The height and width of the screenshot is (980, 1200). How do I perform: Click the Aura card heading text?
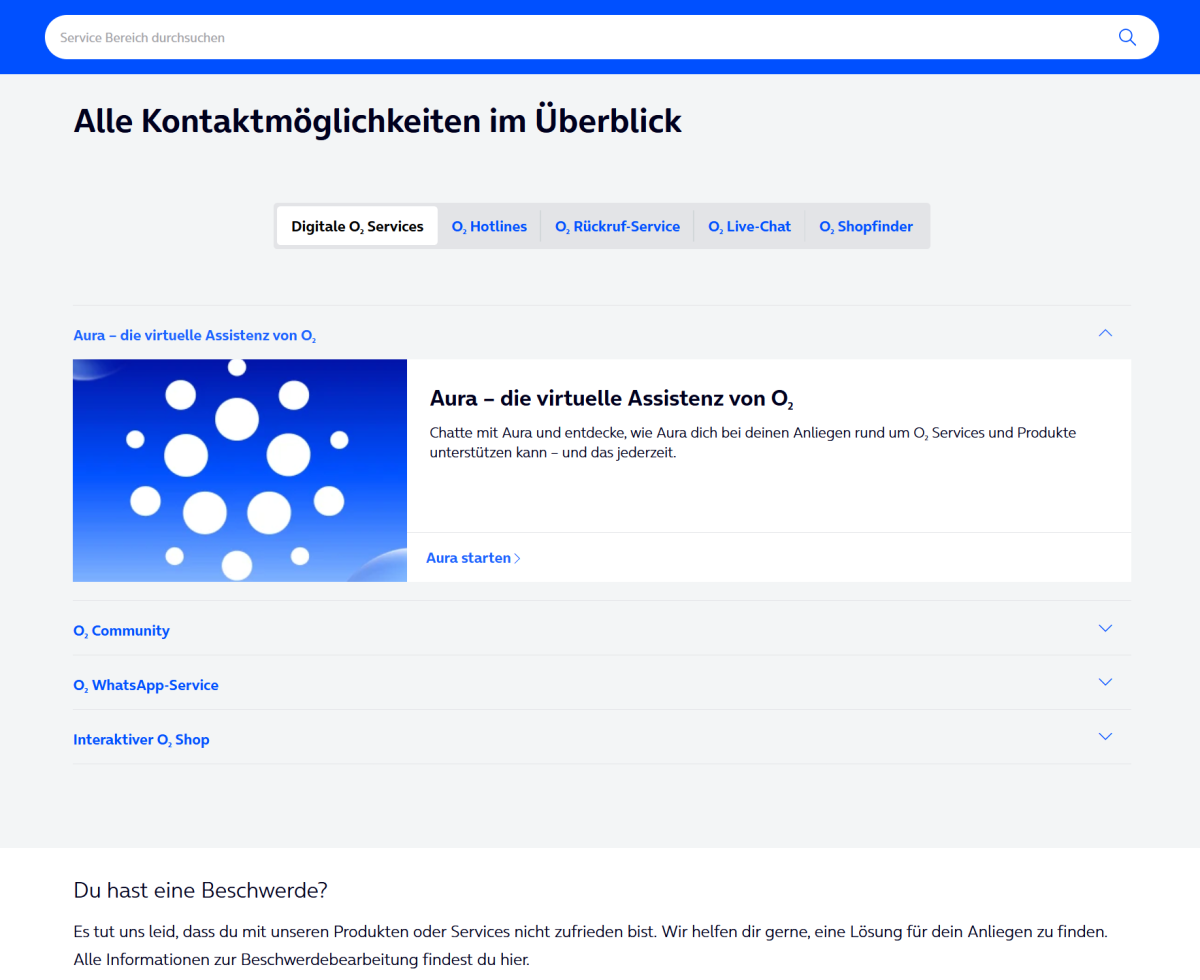612,399
